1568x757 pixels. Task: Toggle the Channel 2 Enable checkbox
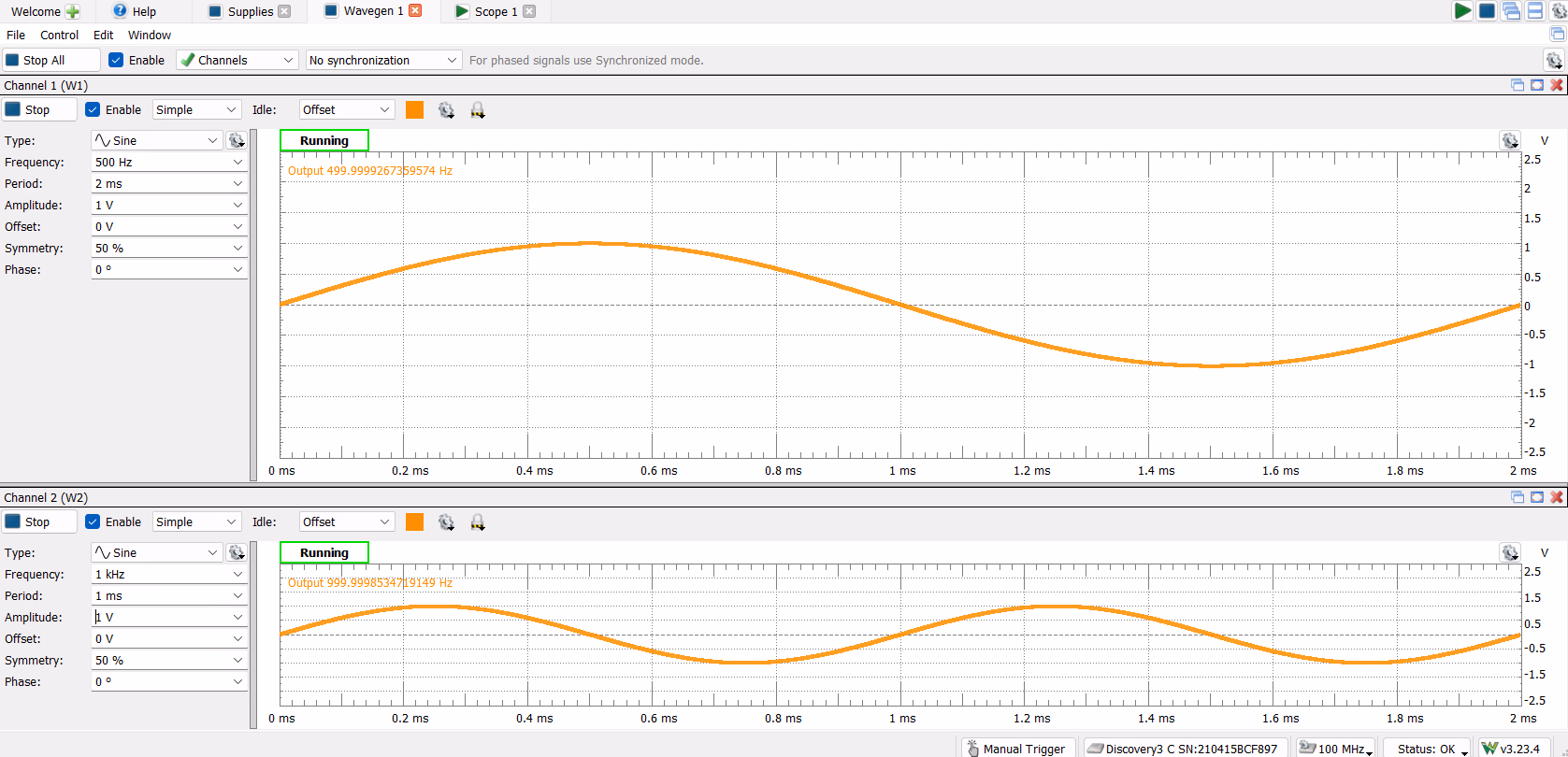pos(93,521)
